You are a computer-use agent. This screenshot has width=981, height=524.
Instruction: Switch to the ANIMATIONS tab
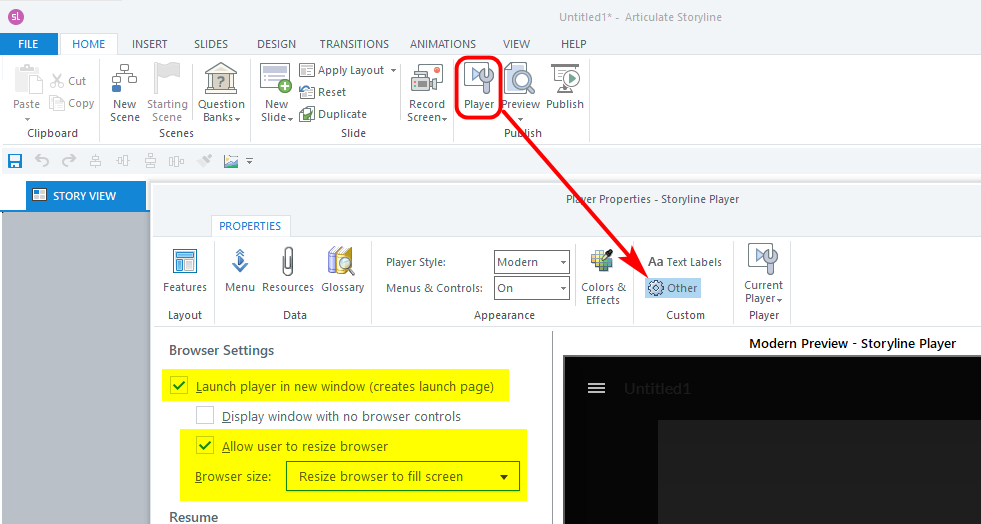coord(443,44)
